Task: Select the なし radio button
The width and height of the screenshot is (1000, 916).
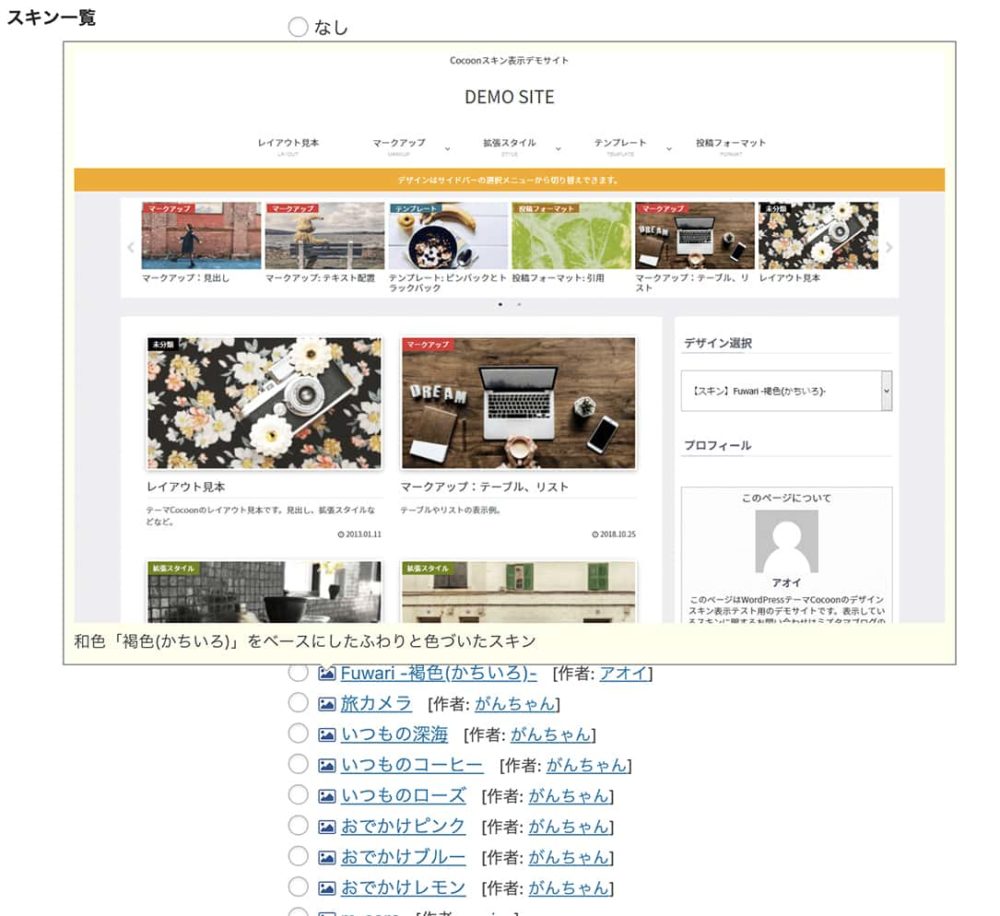Action: click(x=298, y=27)
